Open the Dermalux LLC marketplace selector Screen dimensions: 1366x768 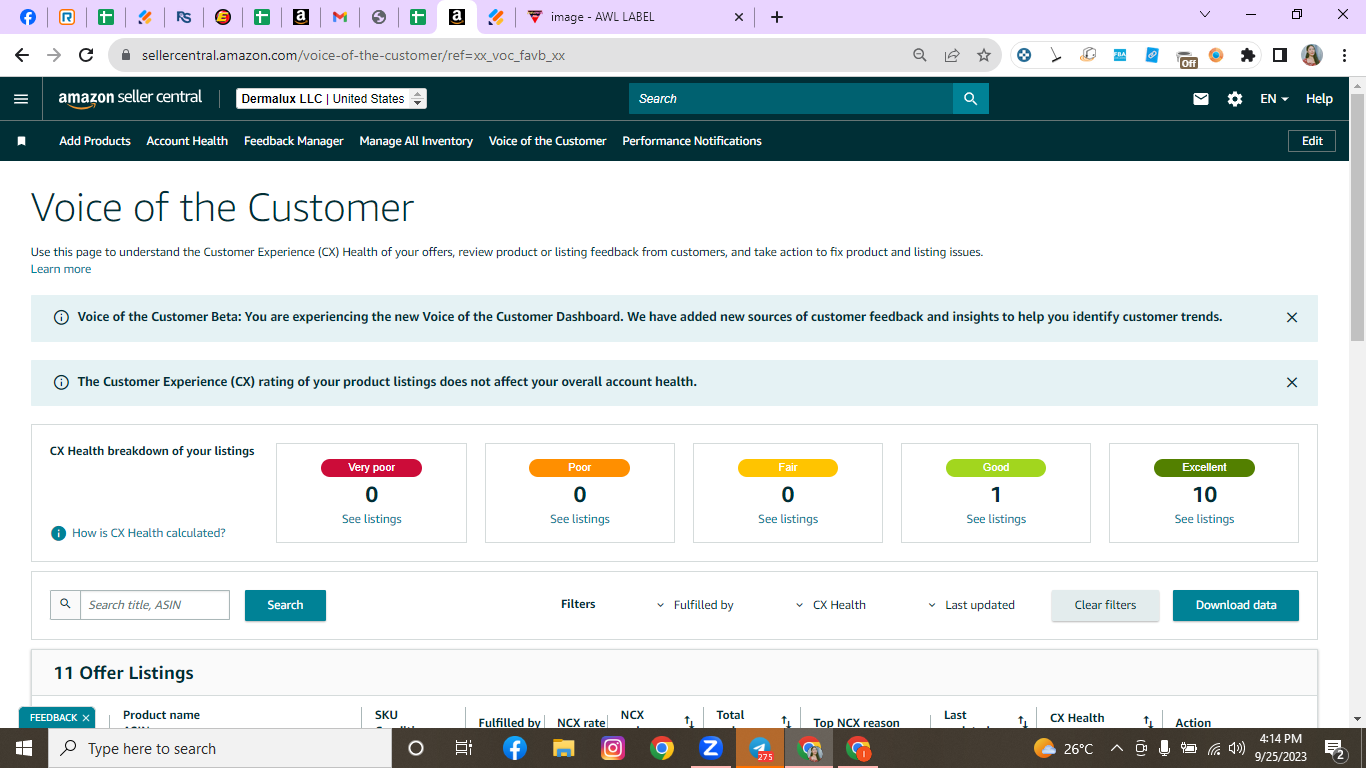[x=332, y=99]
